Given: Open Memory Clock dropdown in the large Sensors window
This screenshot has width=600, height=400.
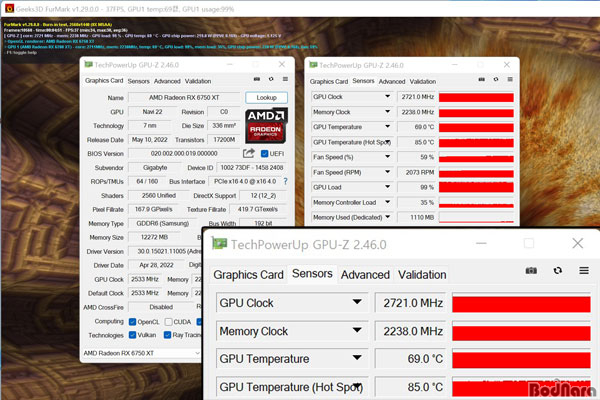Looking at the screenshot, I should tap(357, 330).
